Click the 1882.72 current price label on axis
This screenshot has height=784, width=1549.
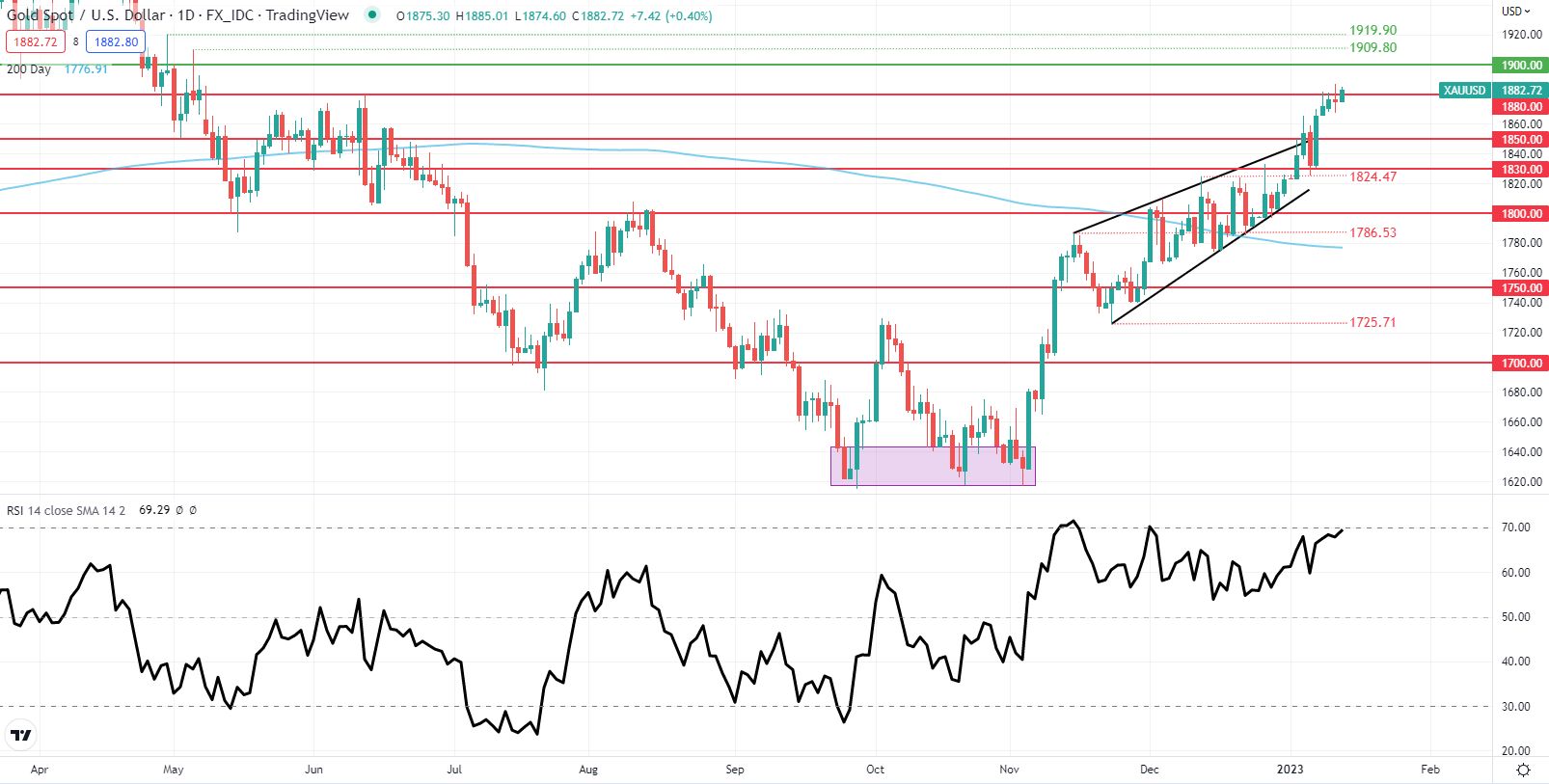[x=1521, y=91]
